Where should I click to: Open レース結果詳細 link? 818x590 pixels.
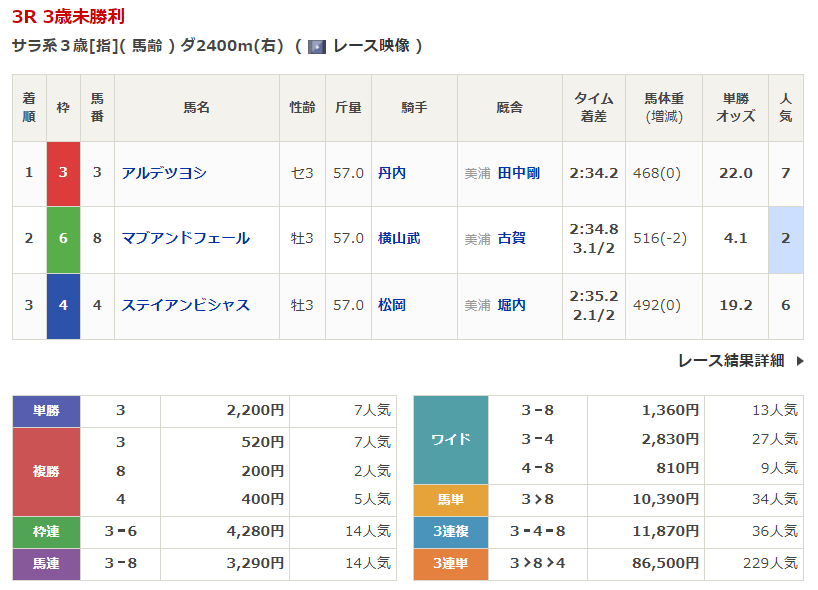click(x=731, y=360)
